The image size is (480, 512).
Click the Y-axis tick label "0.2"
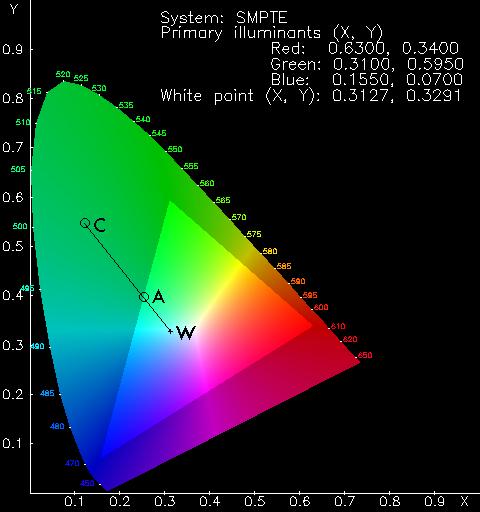pyautogui.click(x=13, y=394)
